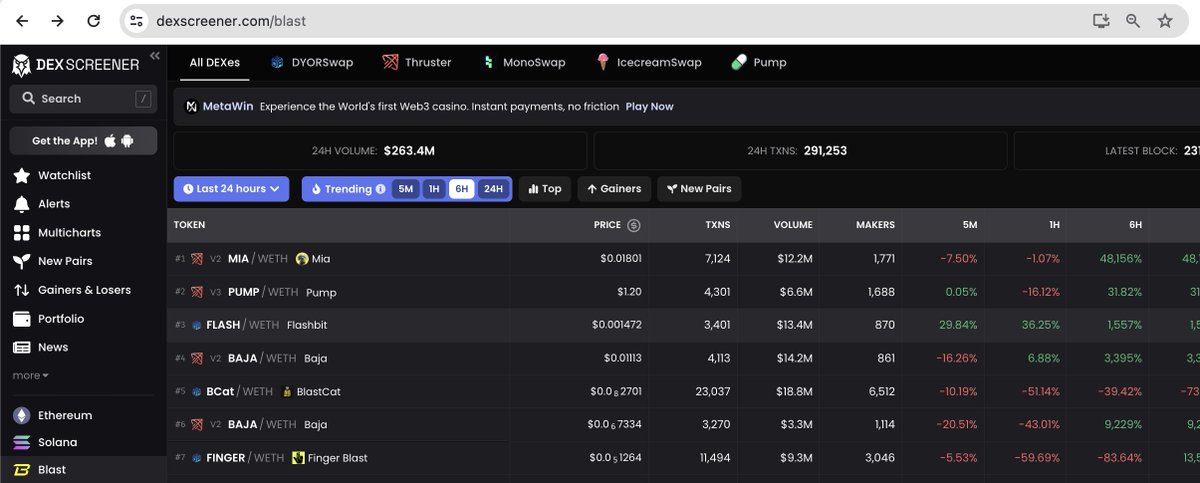Screen dimensions: 1200x483
Task: Collapse the sidebar with double chevron
Action: coord(155,56)
